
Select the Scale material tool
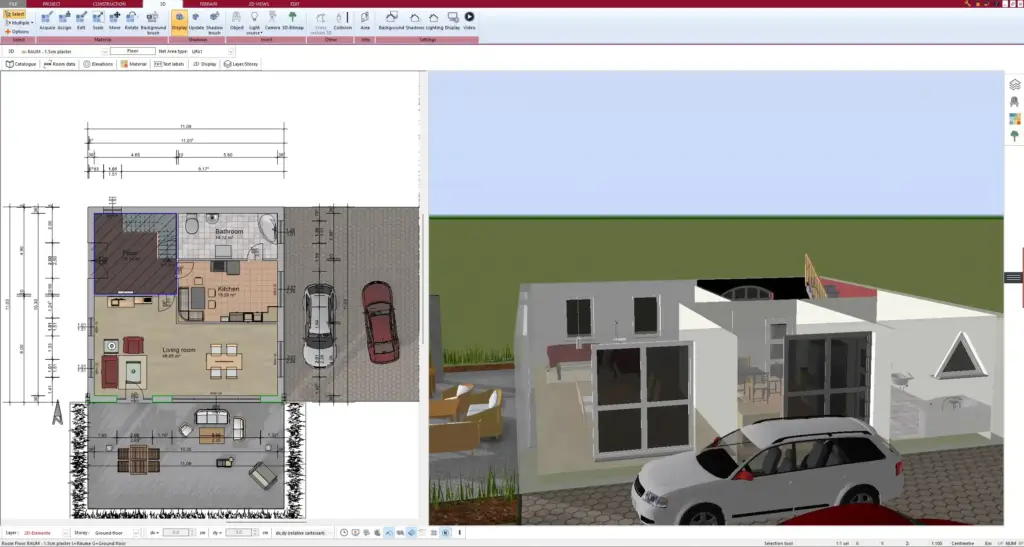pyautogui.click(x=98, y=20)
